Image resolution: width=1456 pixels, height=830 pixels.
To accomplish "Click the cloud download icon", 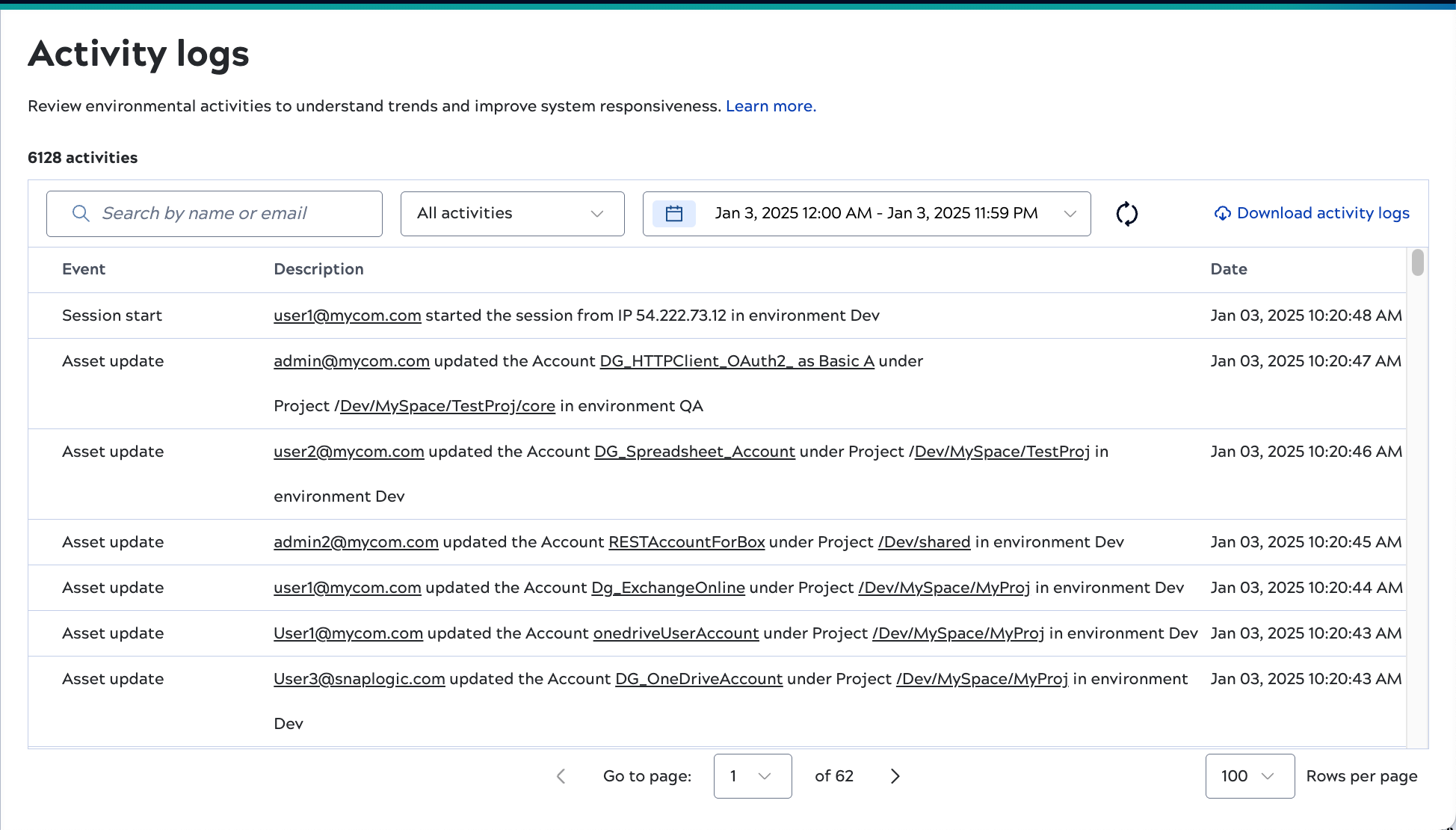I will [x=1222, y=214].
